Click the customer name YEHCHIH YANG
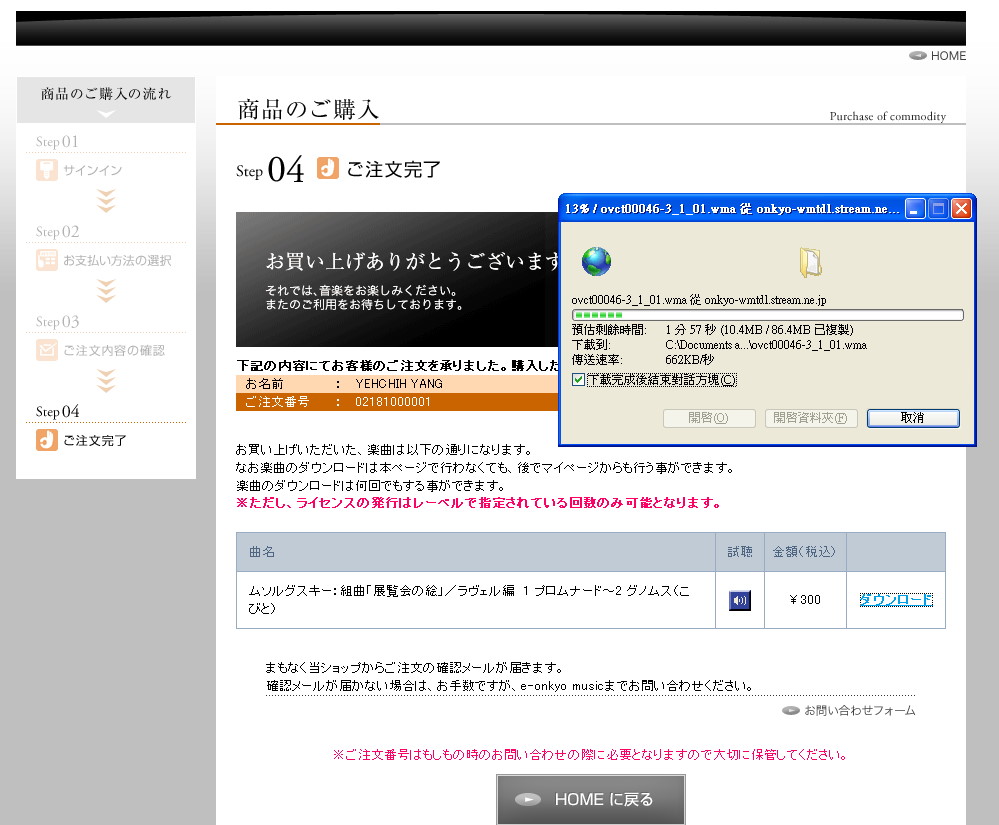The width and height of the screenshot is (999, 825). coord(399,384)
